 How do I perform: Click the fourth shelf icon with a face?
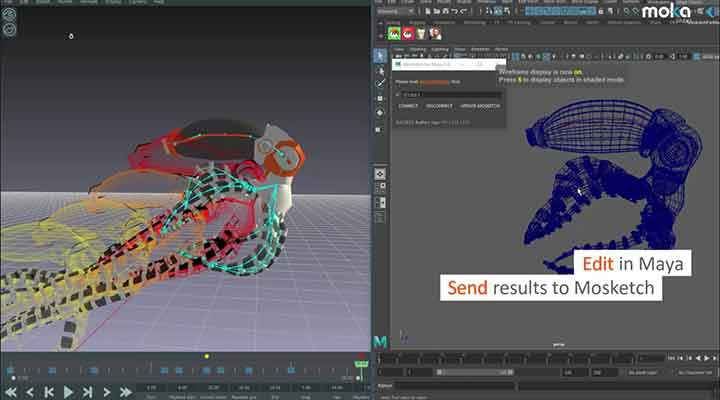pos(435,33)
